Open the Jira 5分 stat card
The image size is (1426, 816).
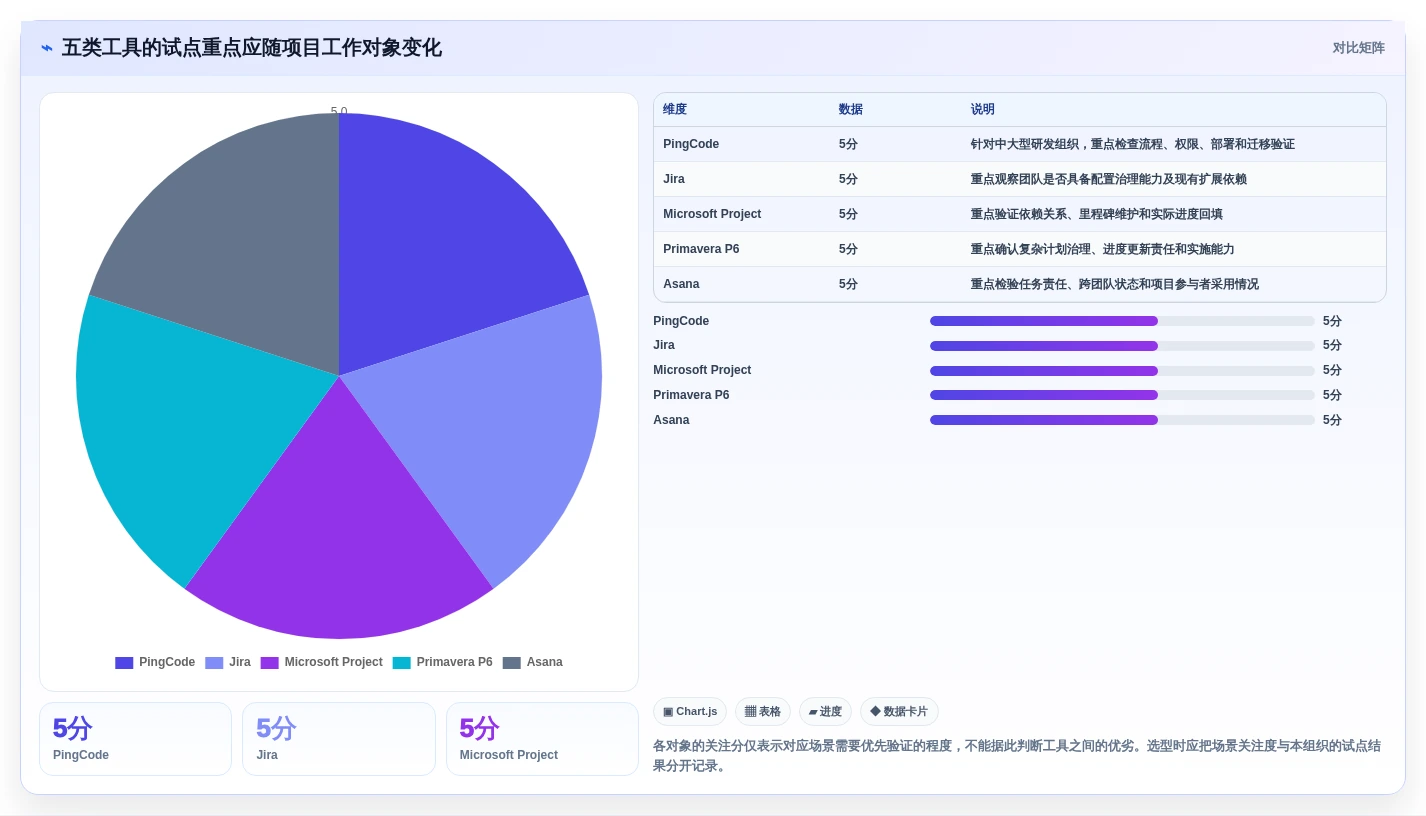[x=339, y=739]
